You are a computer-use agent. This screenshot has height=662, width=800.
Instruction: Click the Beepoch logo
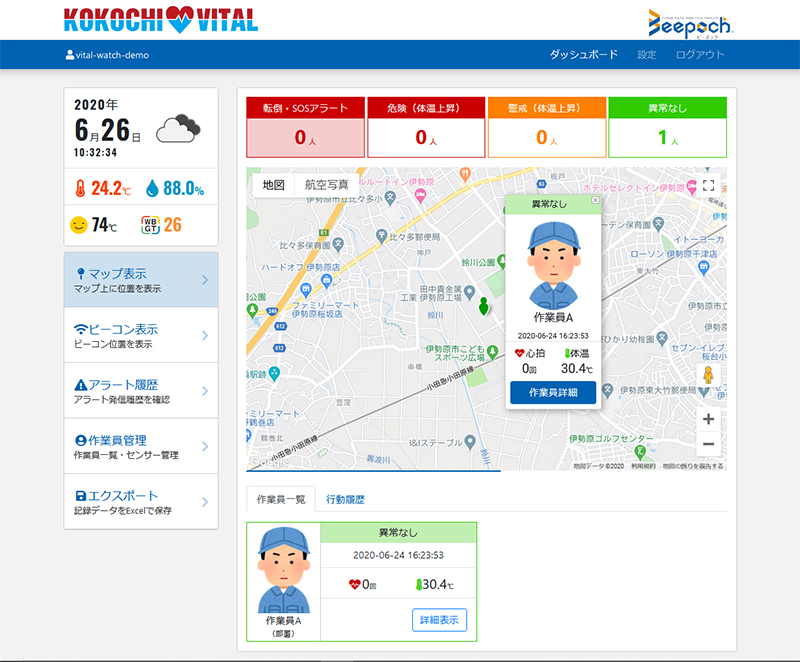pyautogui.click(x=690, y=24)
